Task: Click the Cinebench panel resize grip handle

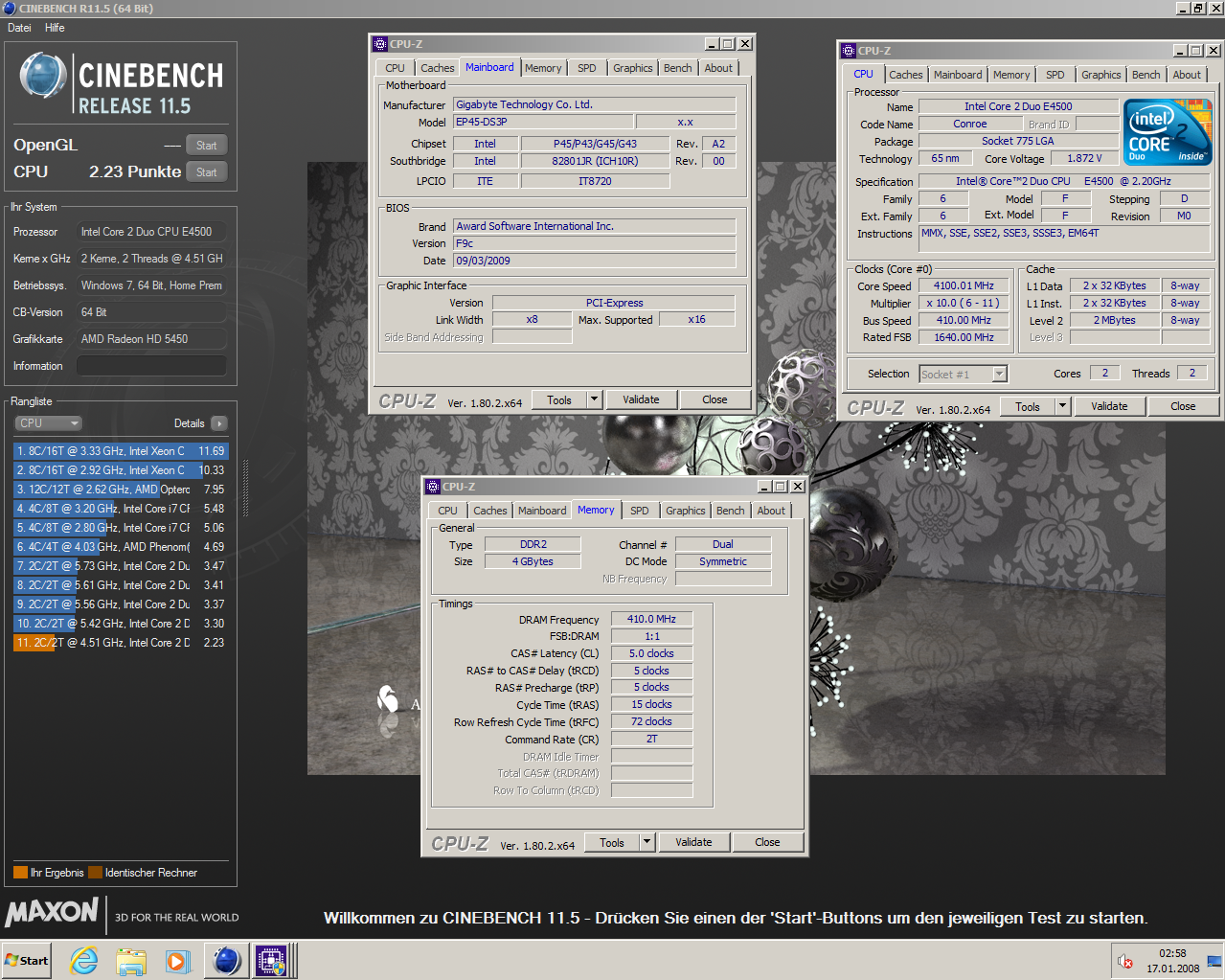Action: click(x=245, y=489)
